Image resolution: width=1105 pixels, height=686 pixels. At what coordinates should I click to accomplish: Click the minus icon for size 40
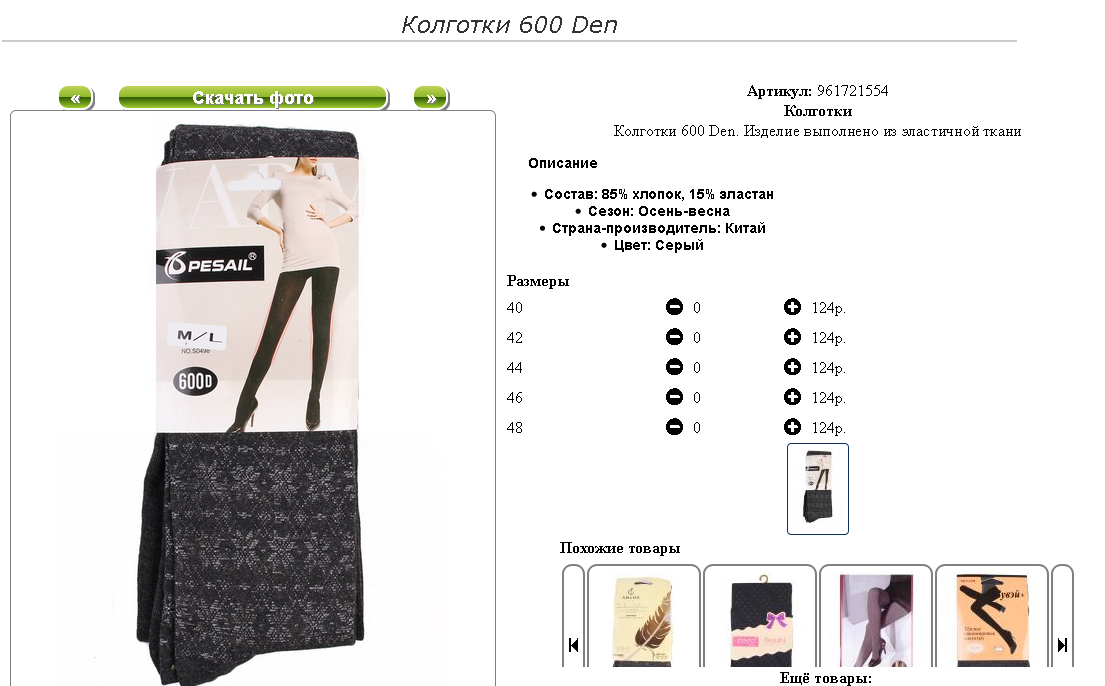coord(674,307)
